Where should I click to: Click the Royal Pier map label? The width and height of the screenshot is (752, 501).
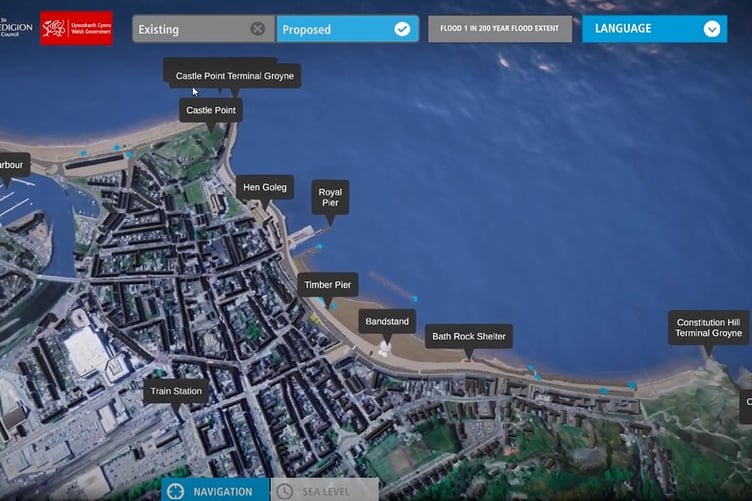click(330, 197)
